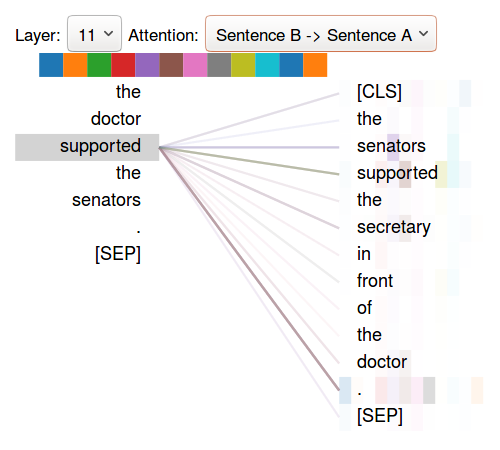
Task: Toggle the first orange attention head swatch
Action: 75,65
